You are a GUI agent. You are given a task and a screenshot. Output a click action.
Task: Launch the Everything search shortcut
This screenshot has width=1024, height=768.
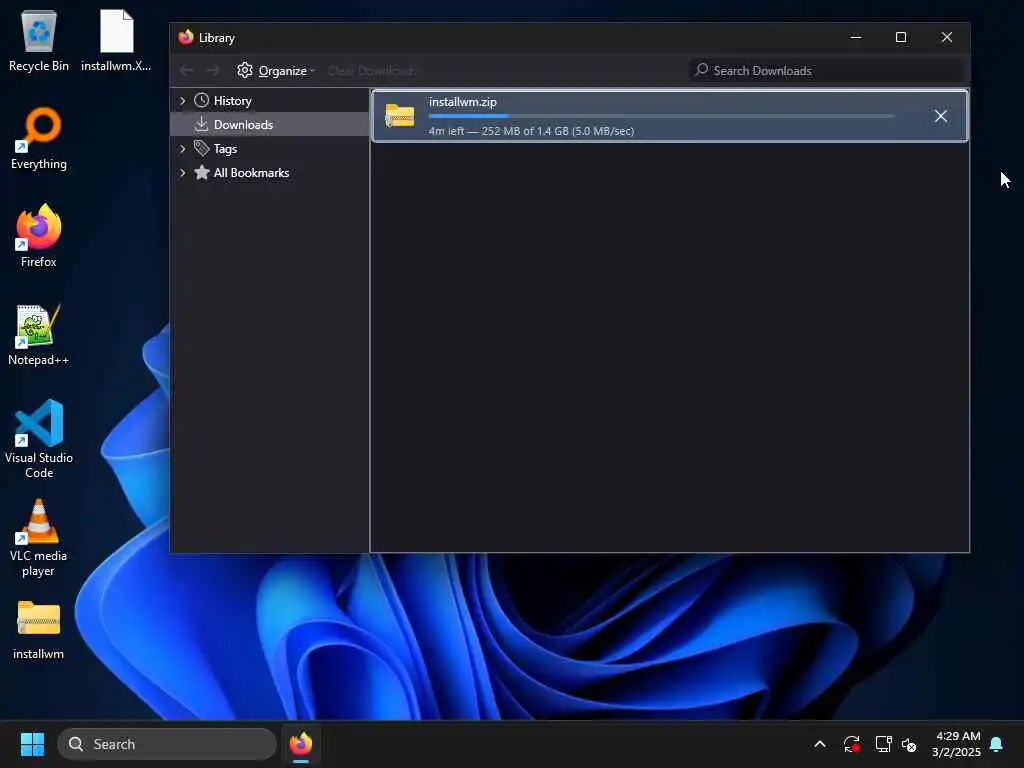click(39, 138)
